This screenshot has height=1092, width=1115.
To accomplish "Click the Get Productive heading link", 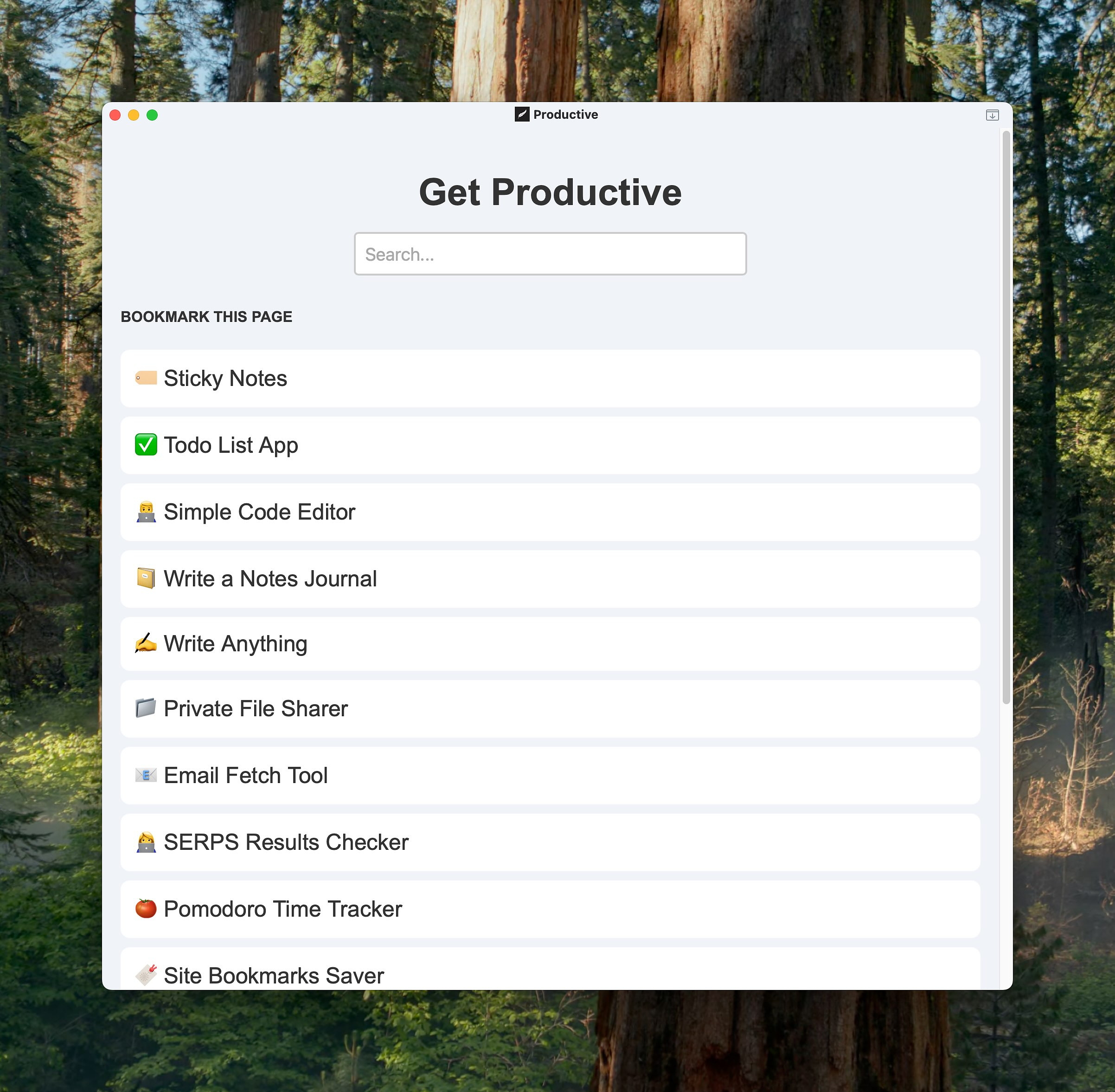I will 550,192.
